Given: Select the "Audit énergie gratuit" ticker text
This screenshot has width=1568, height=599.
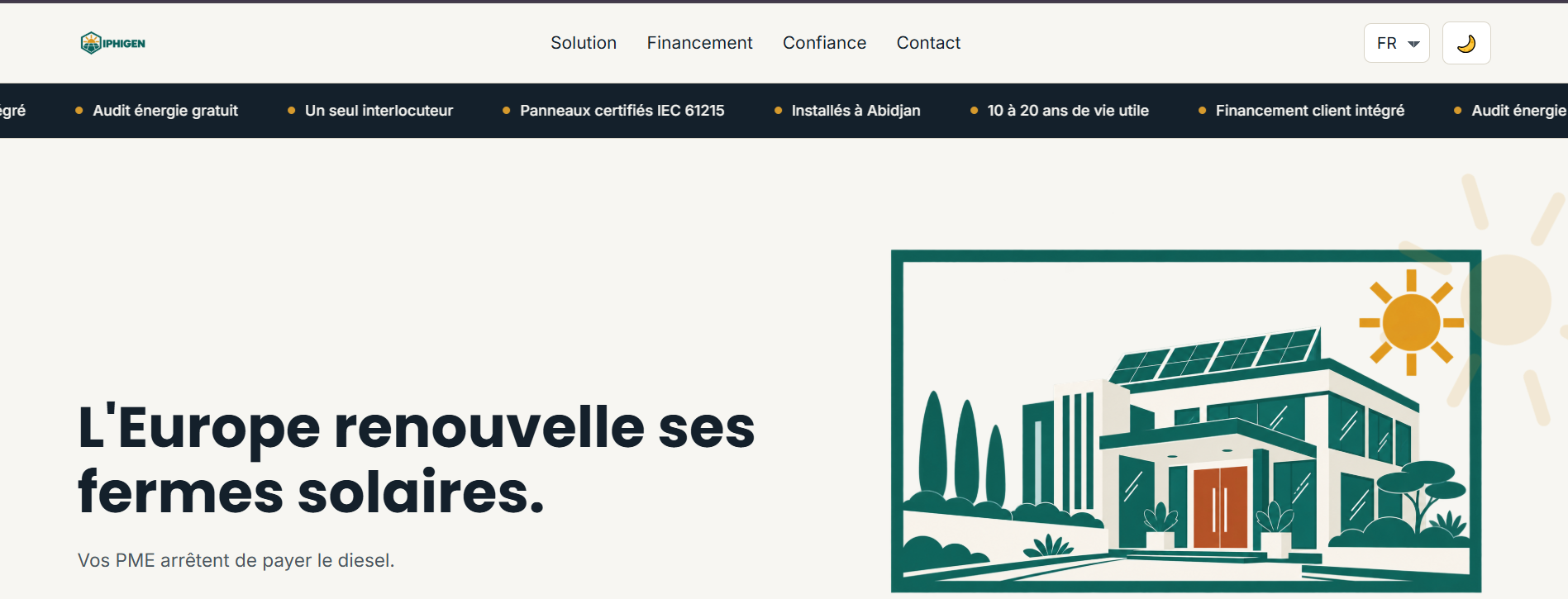Looking at the screenshot, I should [x=165, y=111].
